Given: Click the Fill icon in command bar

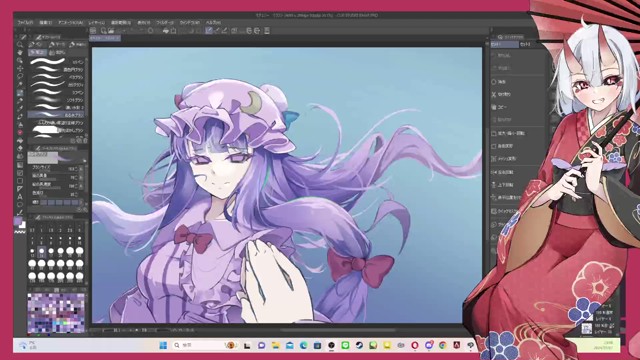Looking at the screenshot, I should point(166,31).
